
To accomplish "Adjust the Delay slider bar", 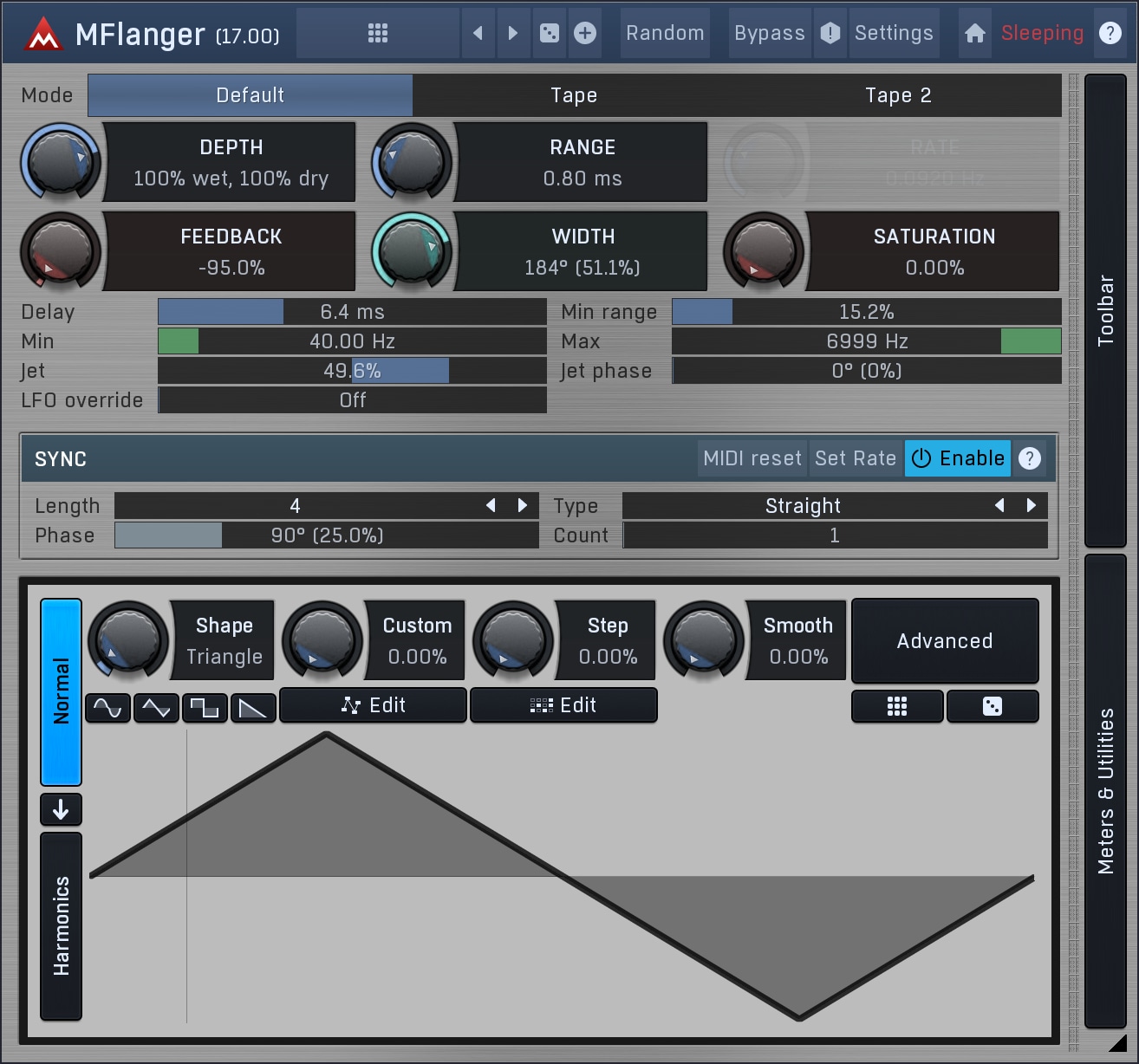I will coord(352,312).
